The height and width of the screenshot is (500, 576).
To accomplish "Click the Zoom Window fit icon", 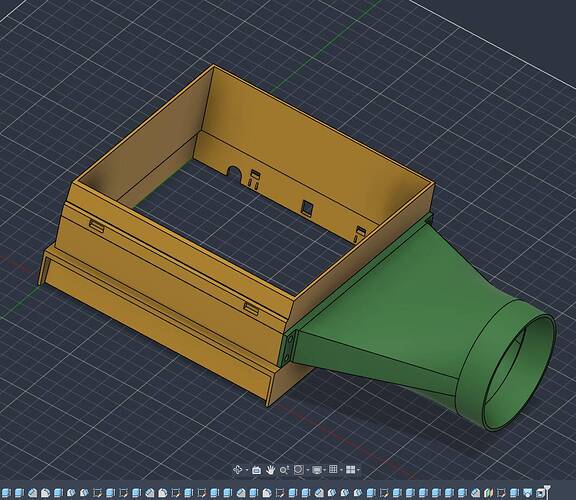I will 299,470.
